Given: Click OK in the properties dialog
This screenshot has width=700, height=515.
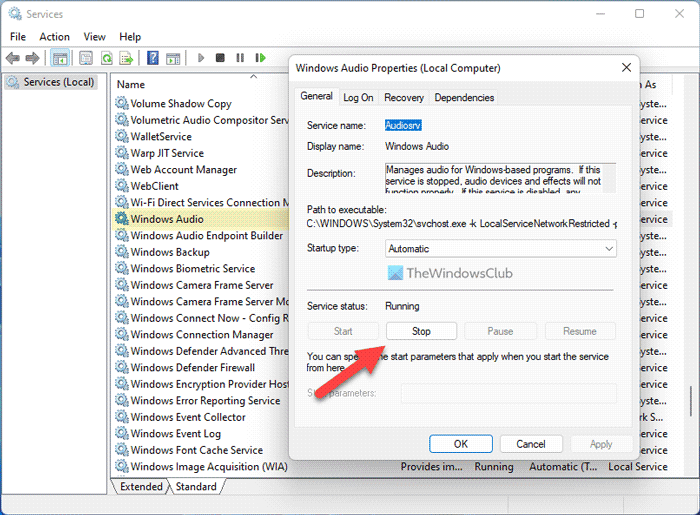Looking at the screenshot, I should tap(461, 444).
